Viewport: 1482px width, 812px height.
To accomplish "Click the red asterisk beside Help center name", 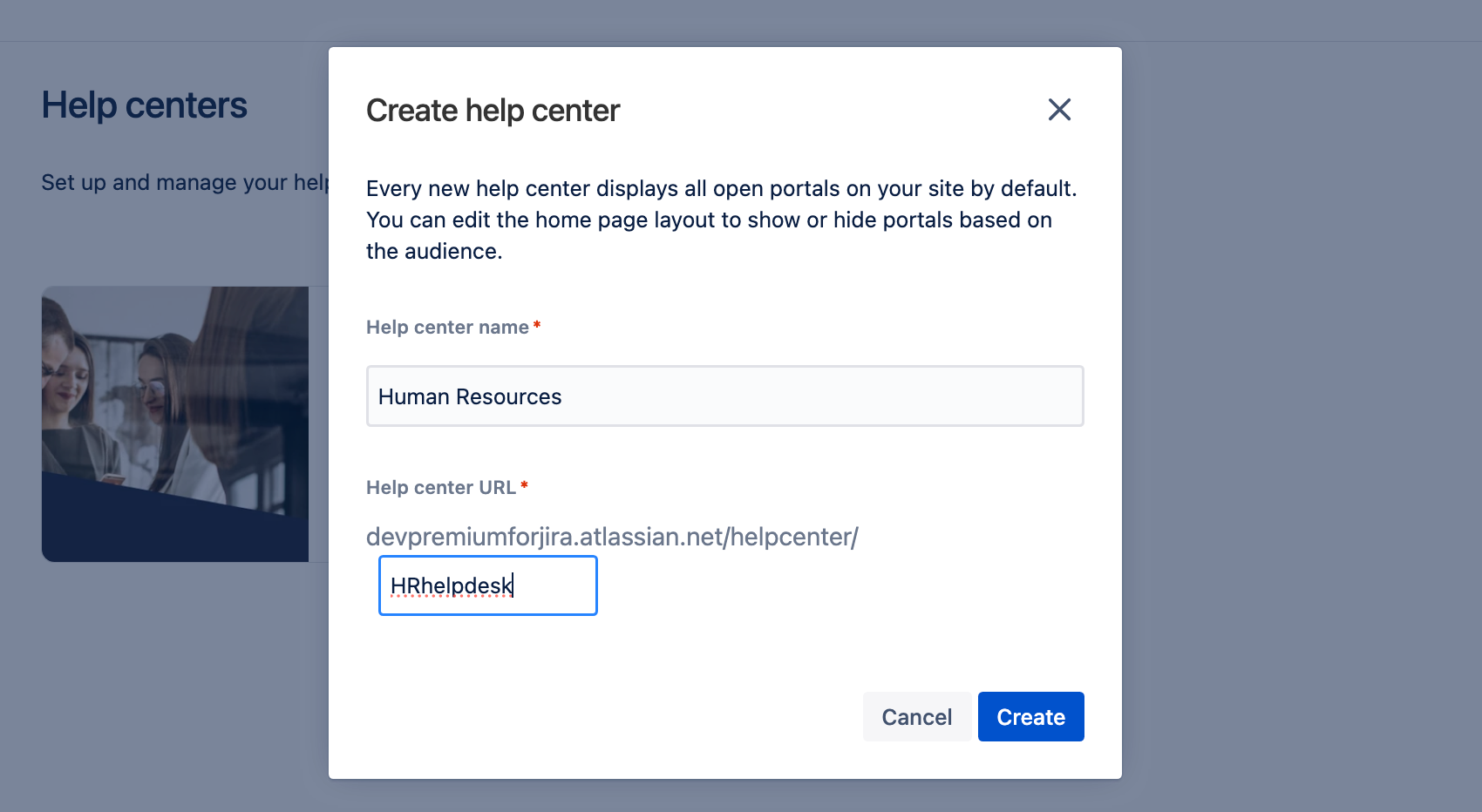I will [537, 326].
